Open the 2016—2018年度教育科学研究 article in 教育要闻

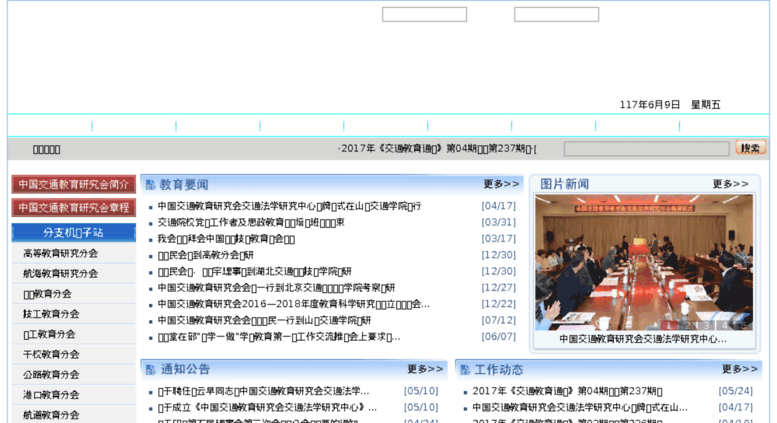(293, 304)
